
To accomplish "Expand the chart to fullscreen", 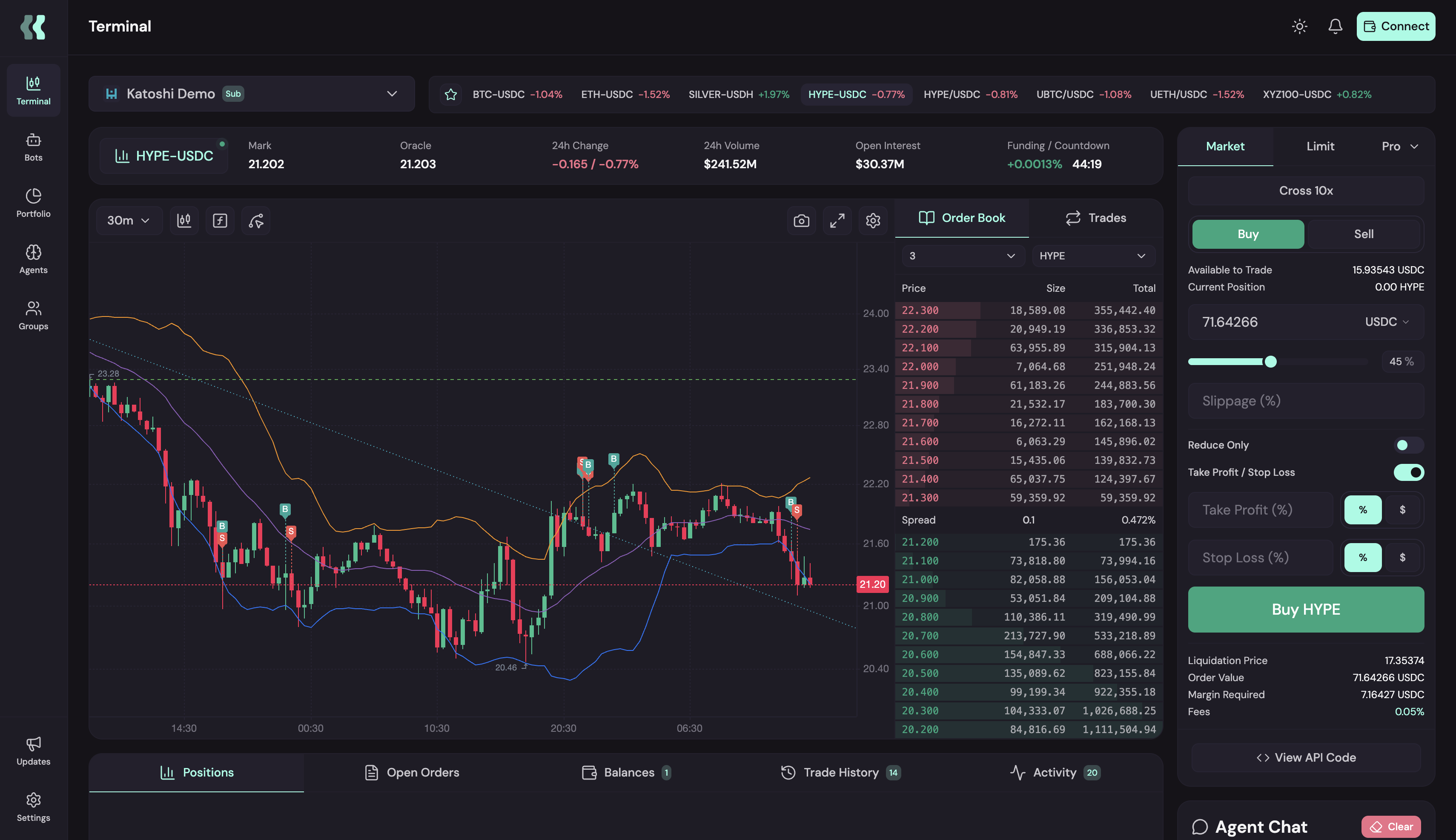I will tap(837, 220).
